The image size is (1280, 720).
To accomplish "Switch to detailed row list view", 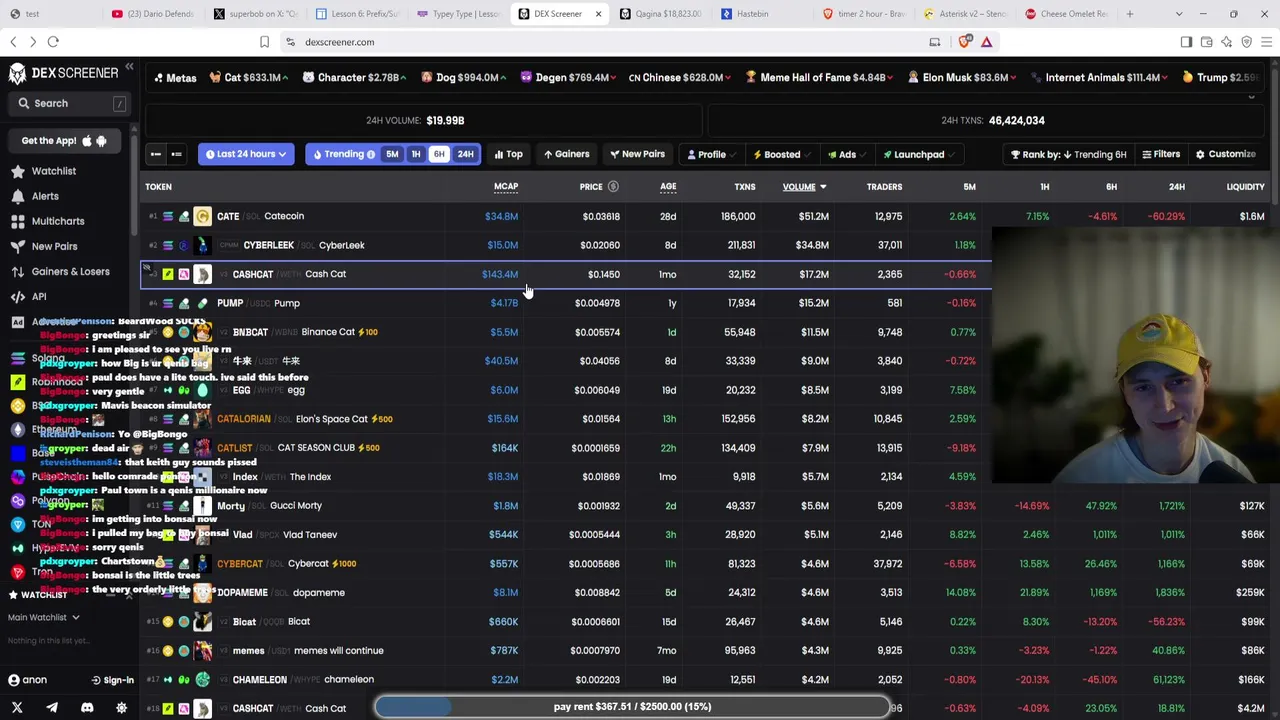I will (176, 154).
